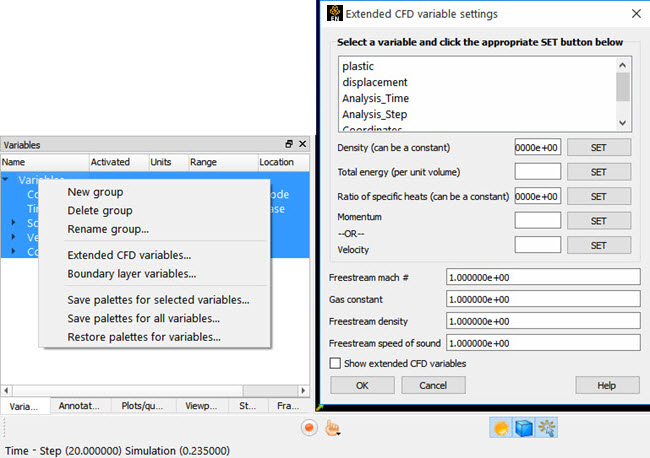
Task: Close the Extended CFD variable settings dialog
Action: (636, 14)
